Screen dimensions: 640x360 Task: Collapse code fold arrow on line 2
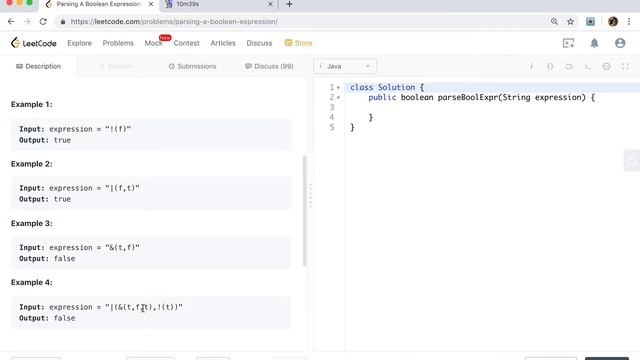point(338,98)
